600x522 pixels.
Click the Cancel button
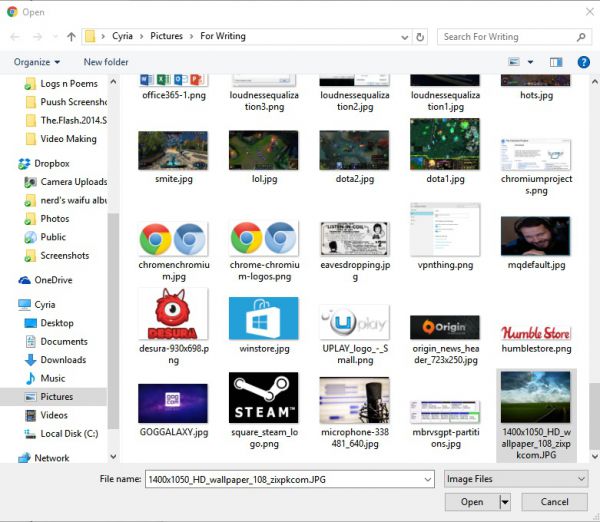[x=554, y=502]
